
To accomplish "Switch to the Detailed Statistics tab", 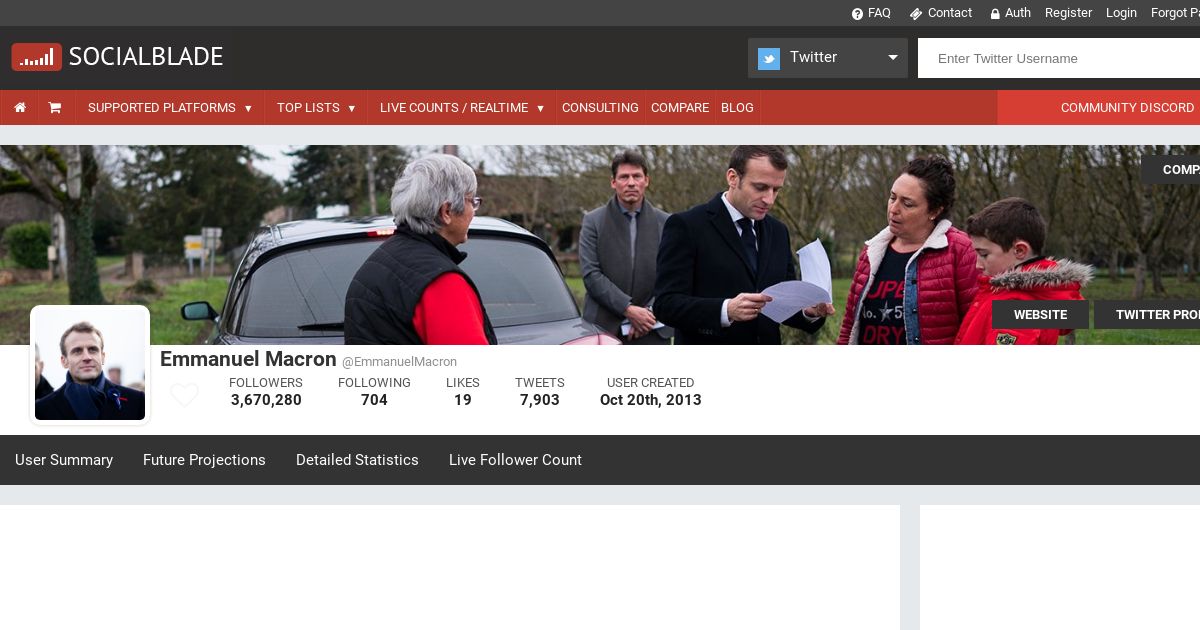I will [357, 460].
